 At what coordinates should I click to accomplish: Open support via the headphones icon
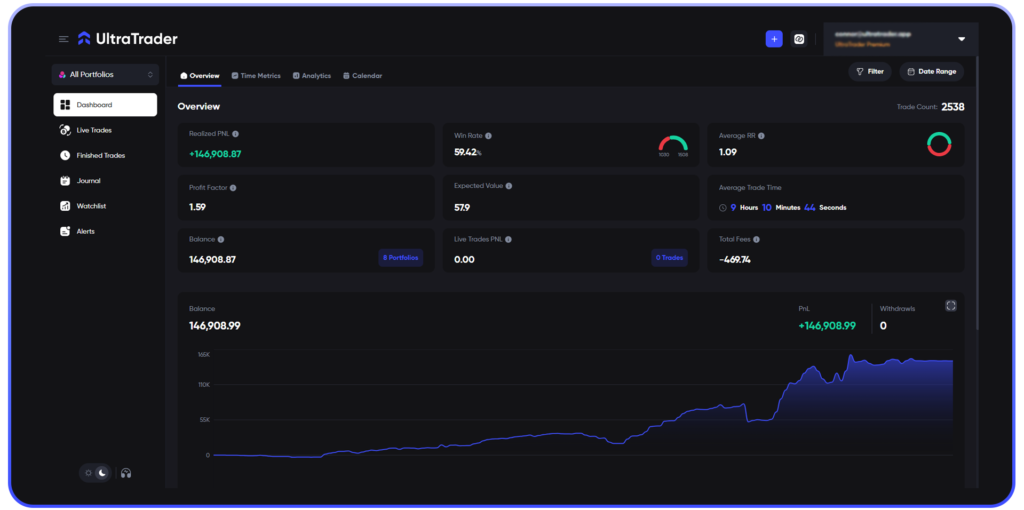coord(126,473)
